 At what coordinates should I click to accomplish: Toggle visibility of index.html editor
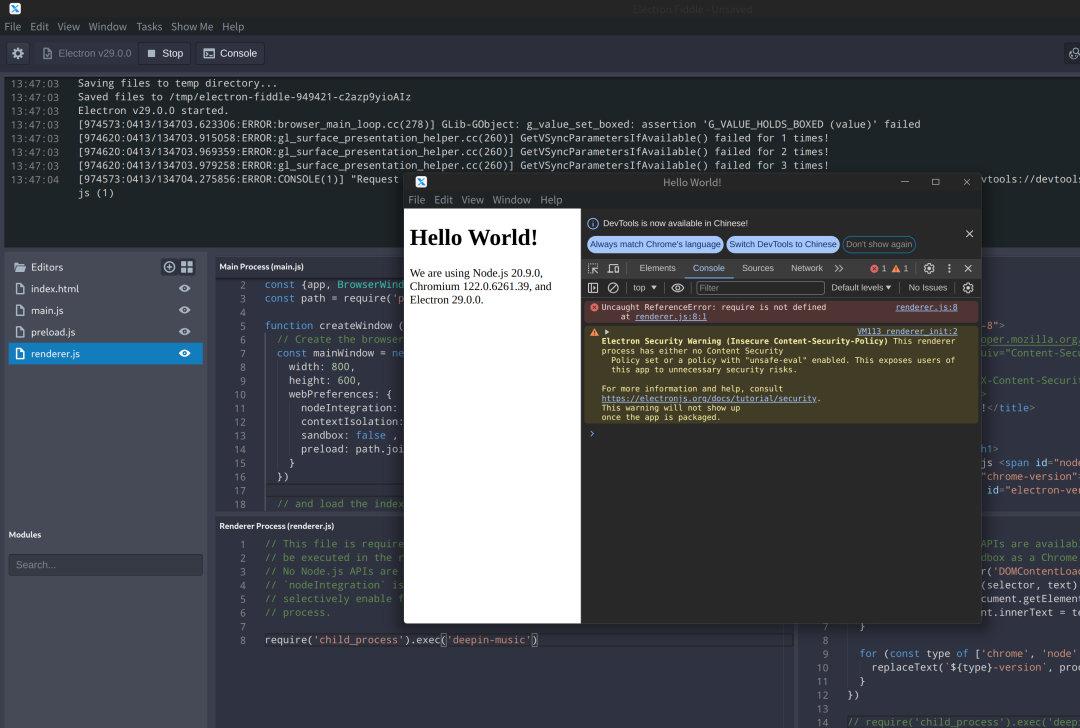(x=185, y=289)
